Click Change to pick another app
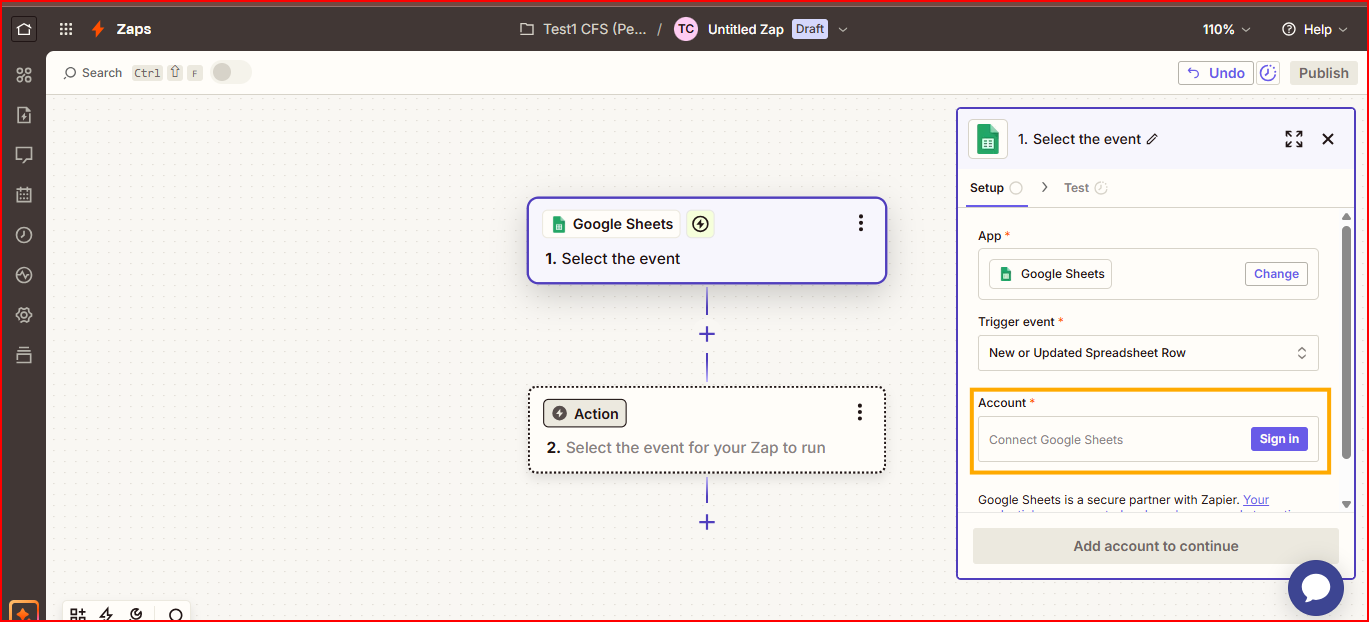The image size is (1369, 622). click(x=1276, y=274)
